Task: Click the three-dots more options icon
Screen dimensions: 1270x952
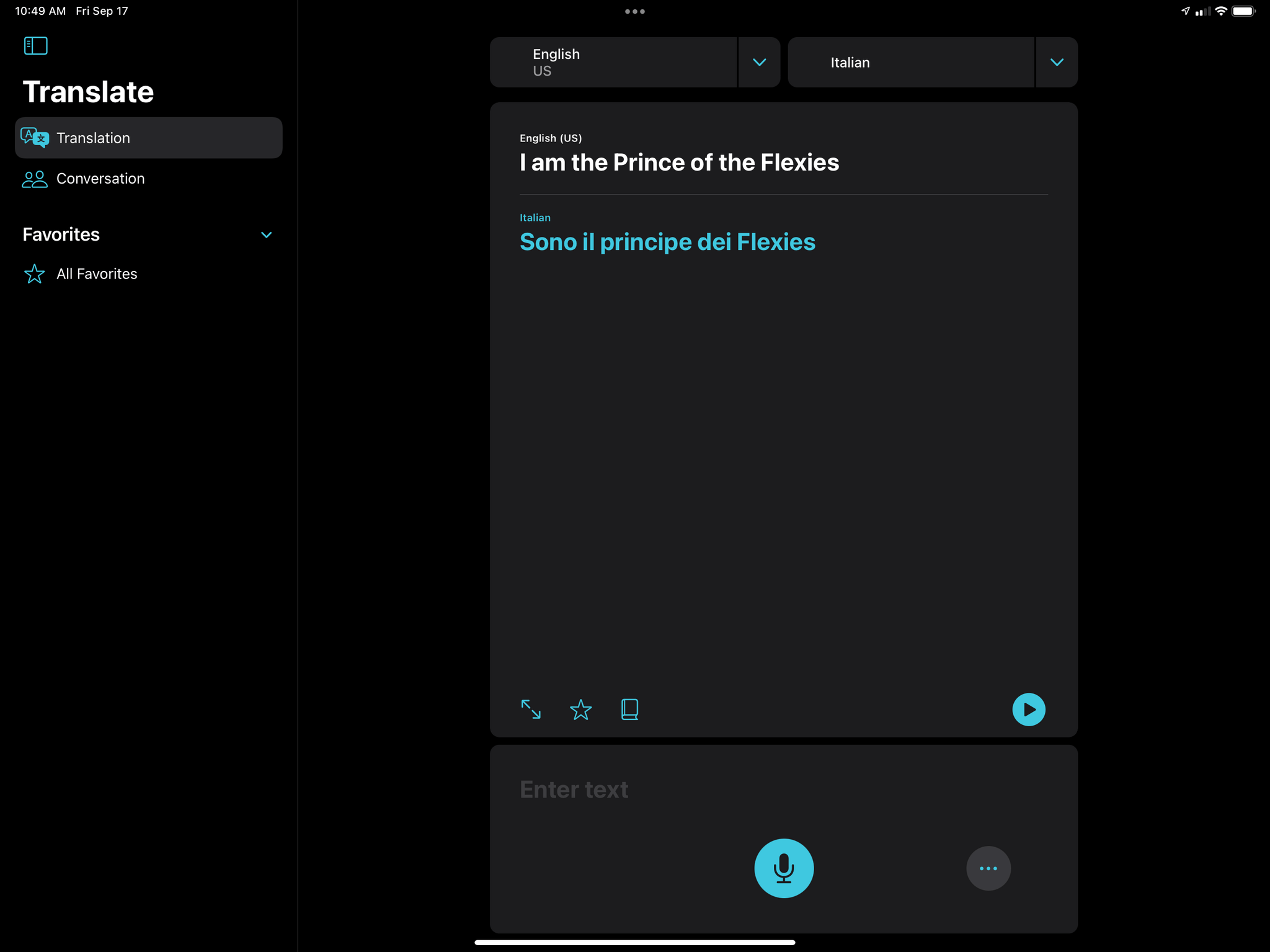Action: pyautogui.click(x=988, y=868)
